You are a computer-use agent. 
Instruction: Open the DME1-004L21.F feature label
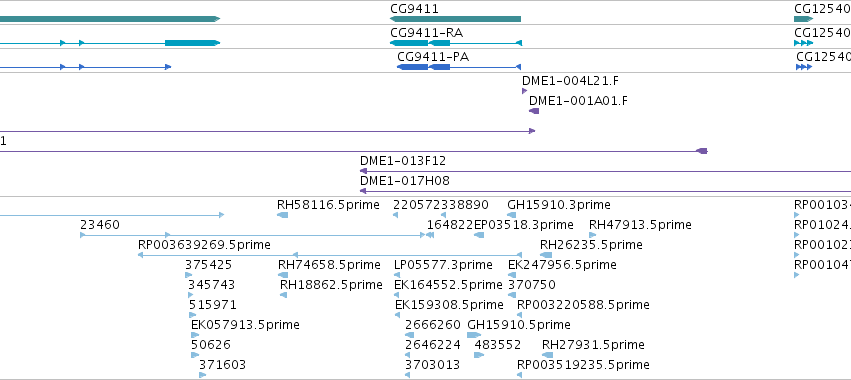pos(570,81)
